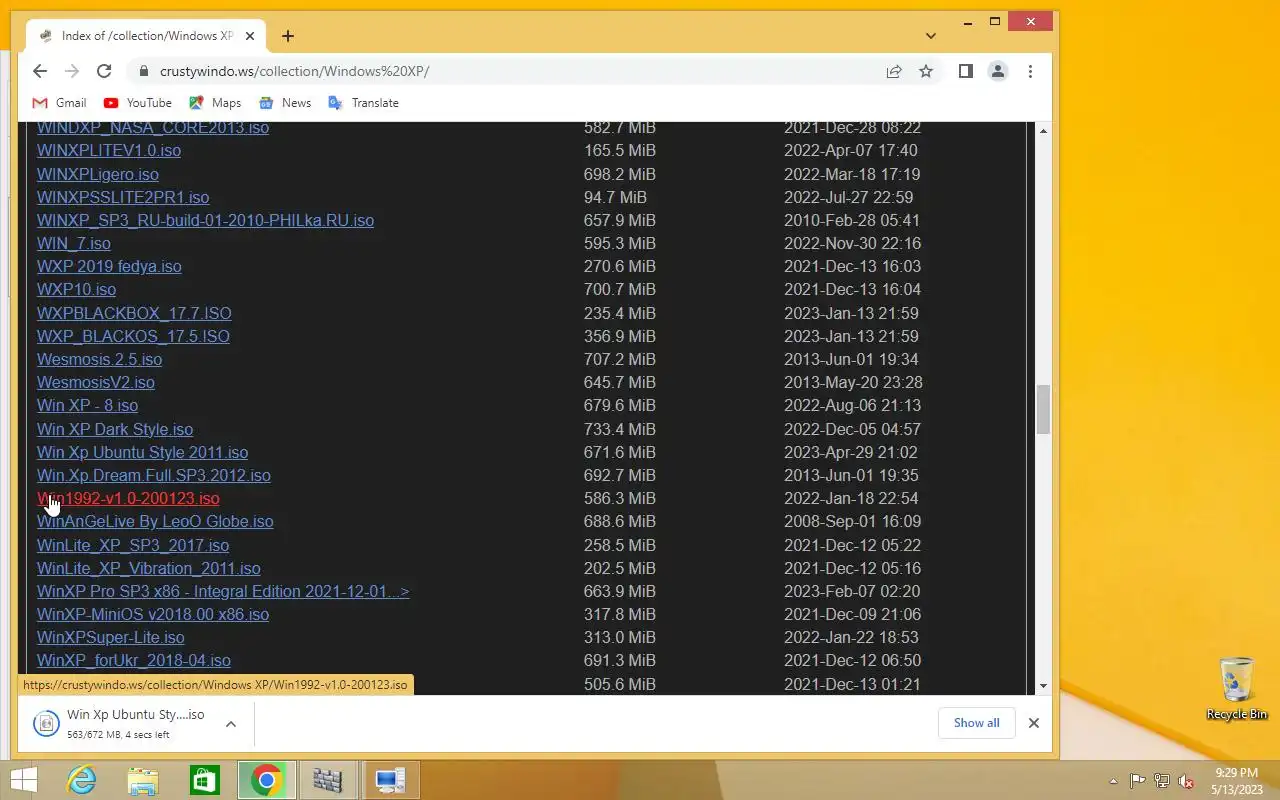
Task: Click the vertical scrollbar thumb
Action: (1043, 410)
